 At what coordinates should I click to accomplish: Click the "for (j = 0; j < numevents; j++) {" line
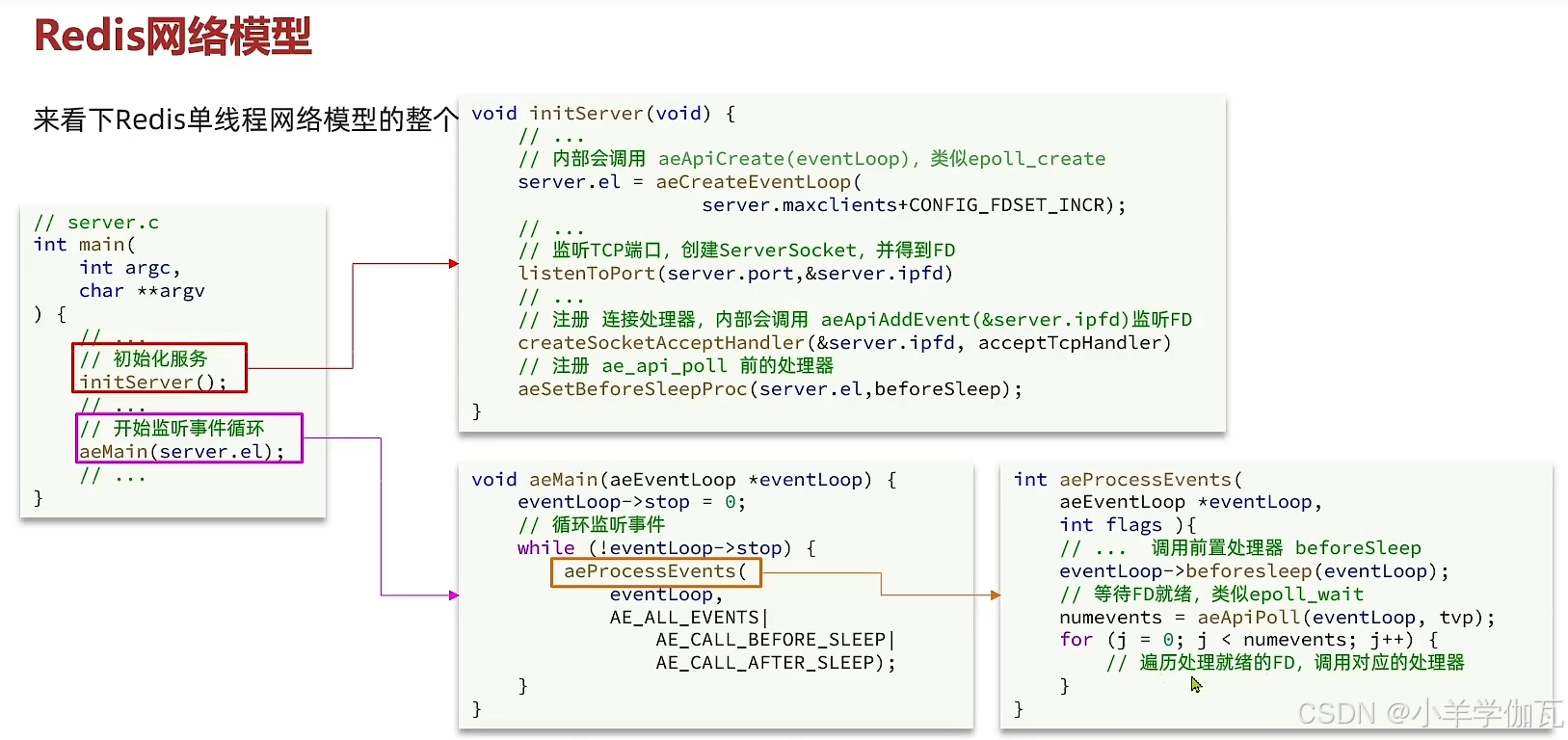(x=1249, y=640)
